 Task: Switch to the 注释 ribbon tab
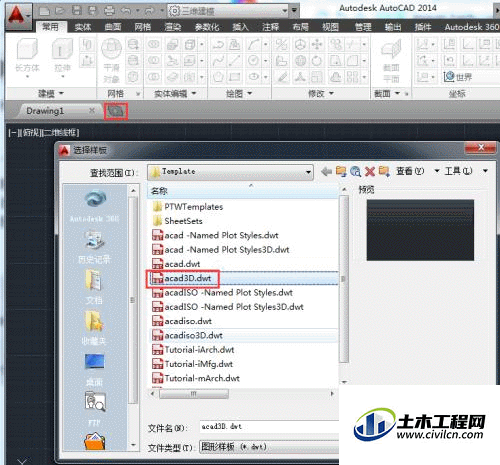pyautogui.click(x=270, y=27)
